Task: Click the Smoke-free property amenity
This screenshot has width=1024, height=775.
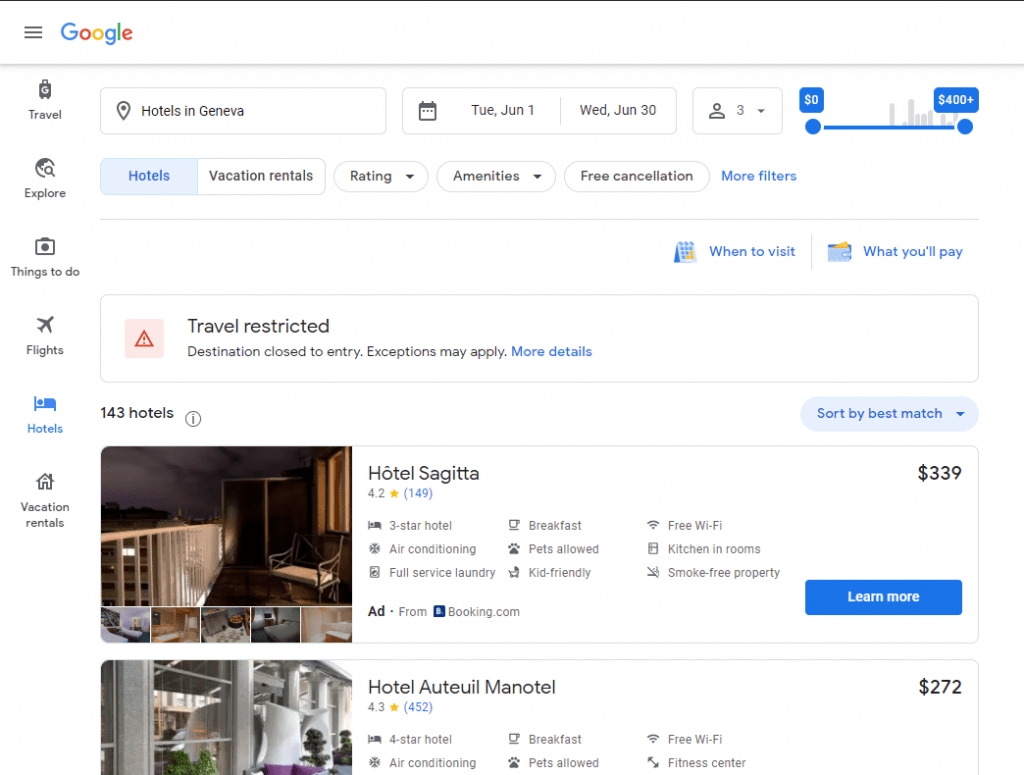Action: [x=713, y=573]
